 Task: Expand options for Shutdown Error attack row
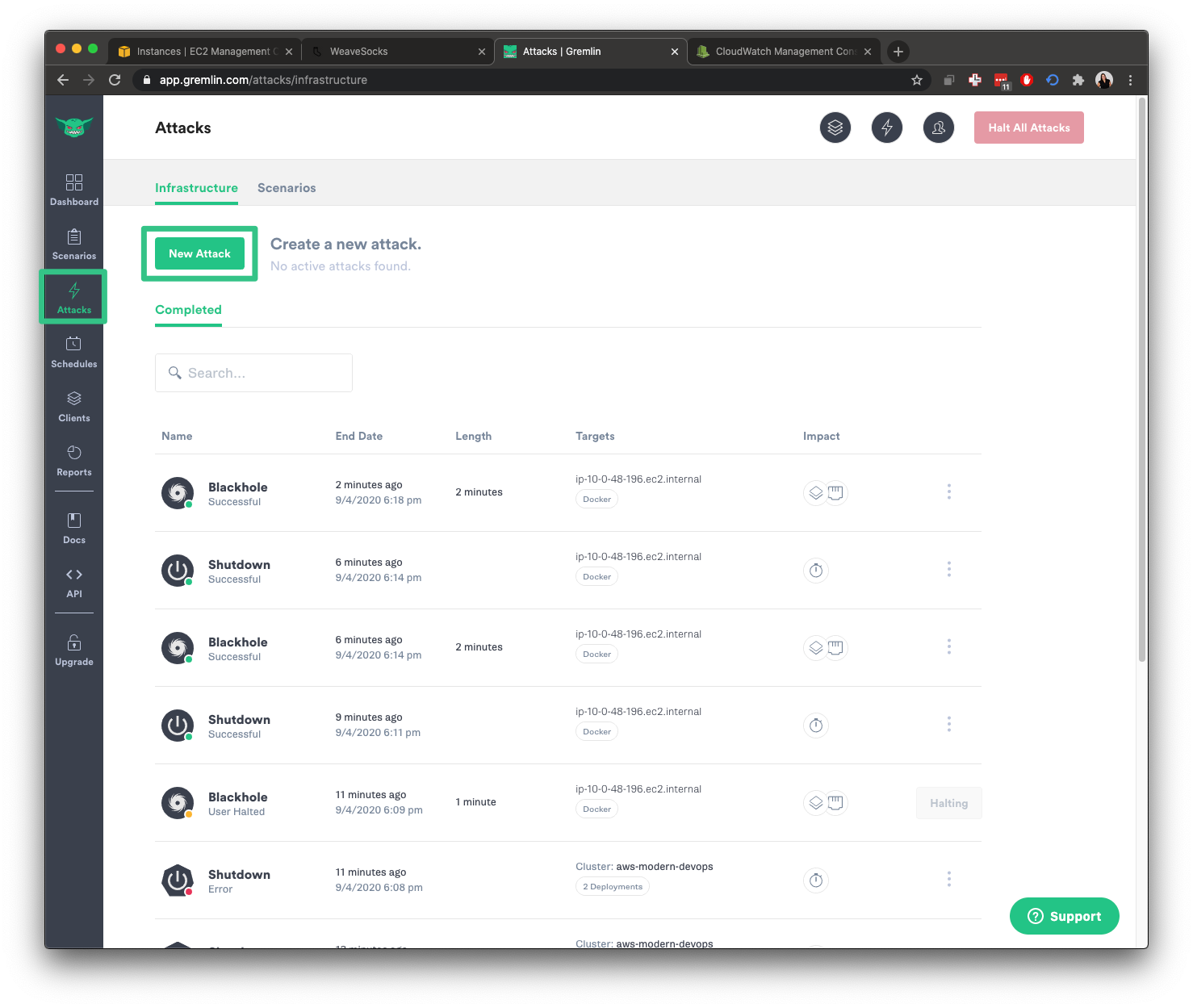(x=948, y=879)
